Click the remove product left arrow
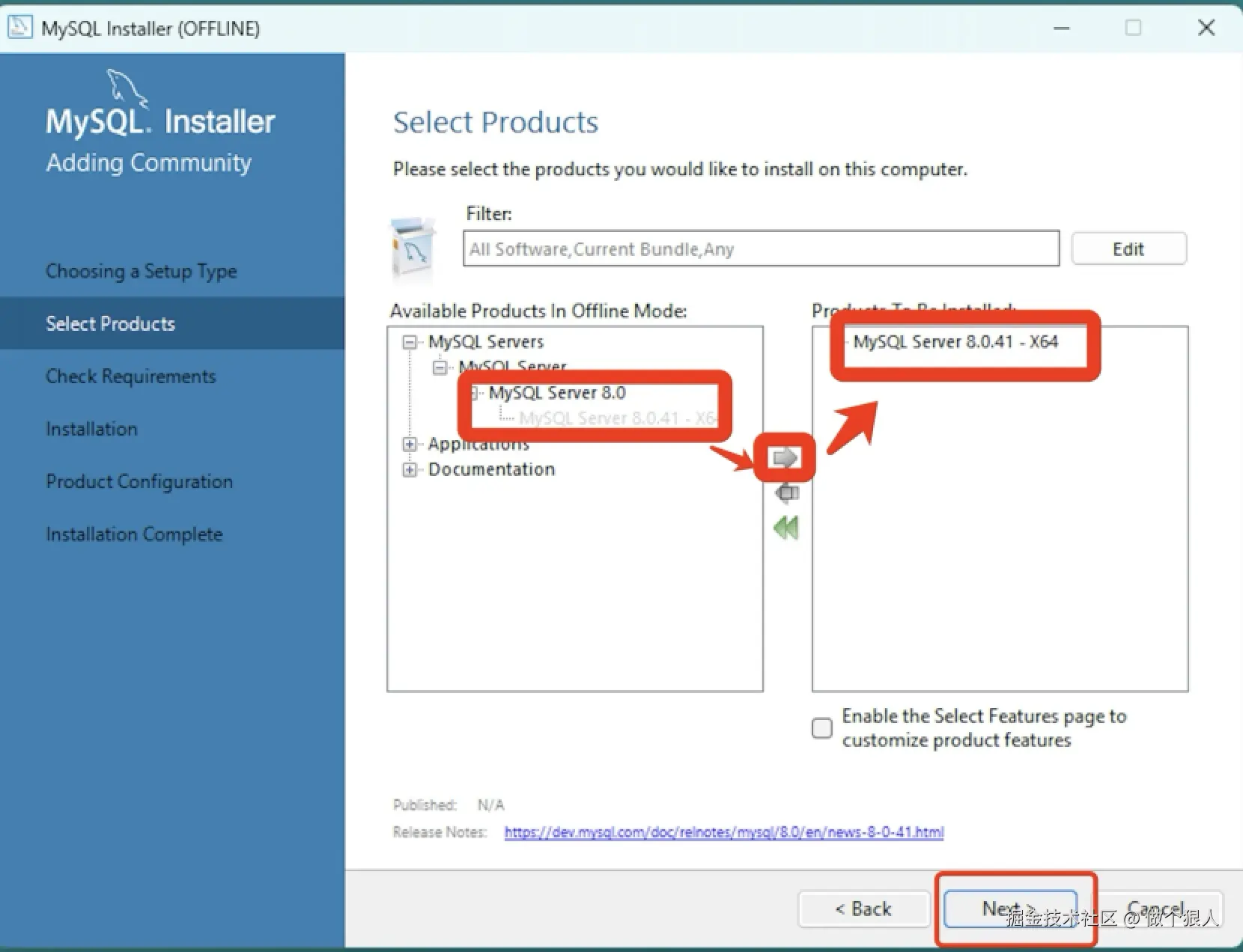Screen dimensions: 1243x952 click(786, 492)
